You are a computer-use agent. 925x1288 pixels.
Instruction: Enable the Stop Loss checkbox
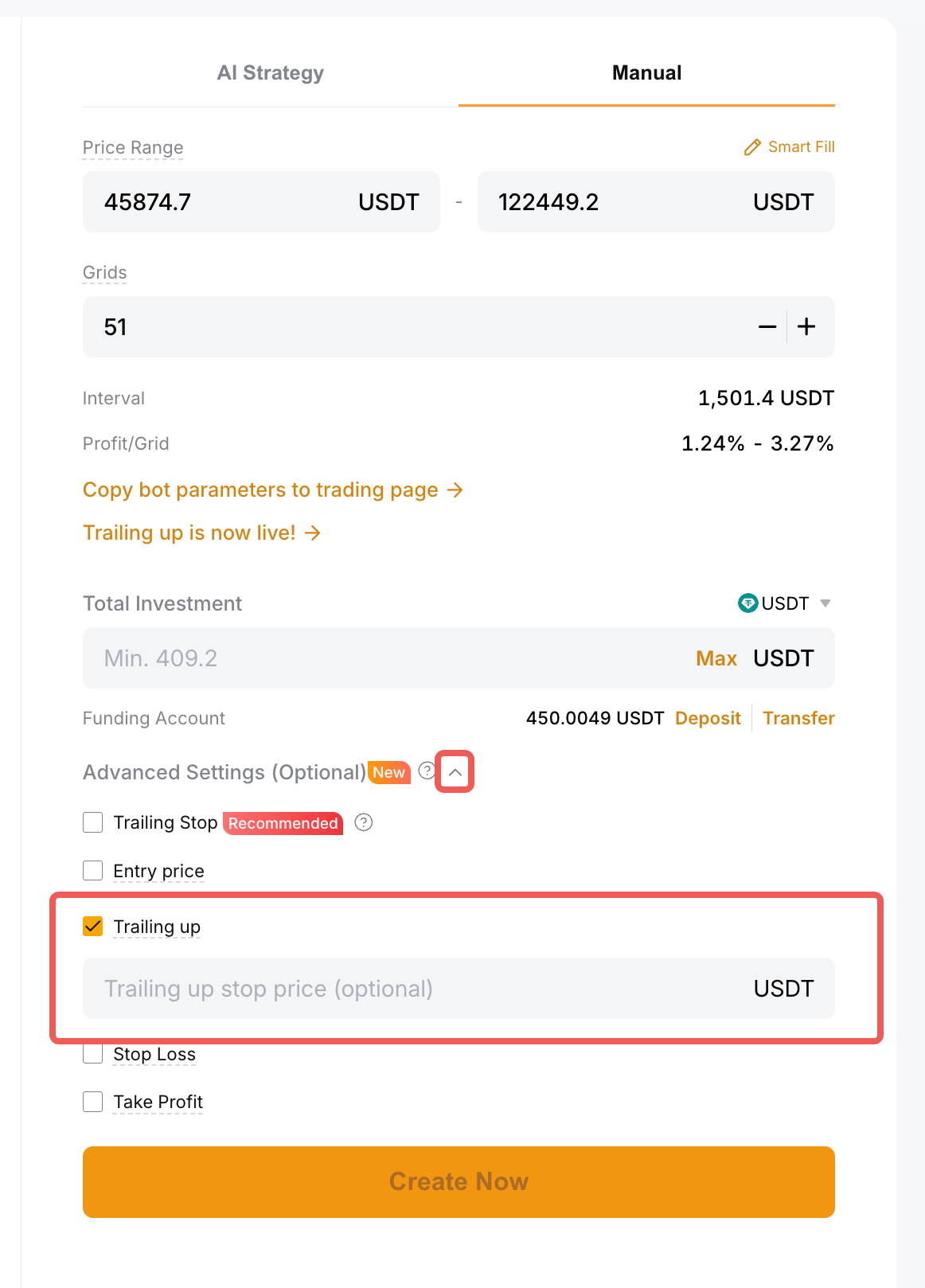pyautogui.click(x=93, y=1054)
